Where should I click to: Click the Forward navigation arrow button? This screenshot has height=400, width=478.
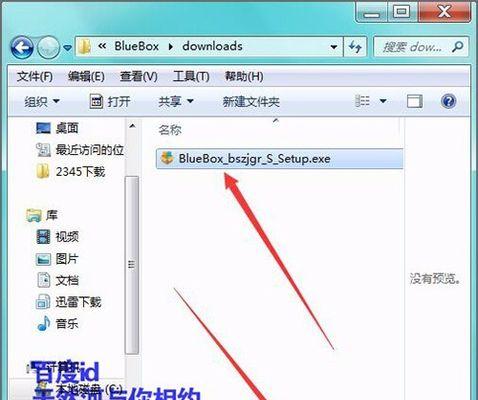click(48, 48)
